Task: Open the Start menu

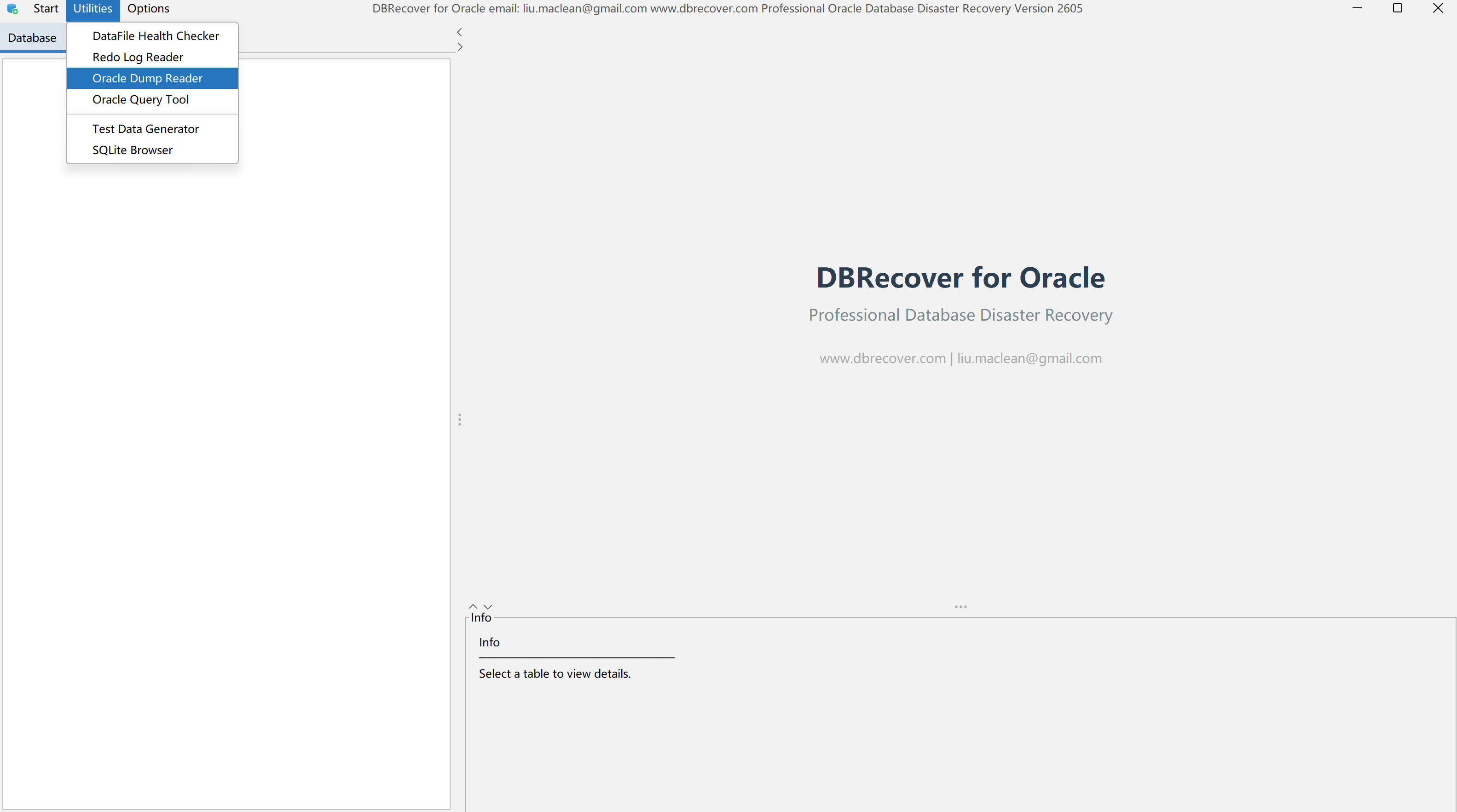Action: 46,8
